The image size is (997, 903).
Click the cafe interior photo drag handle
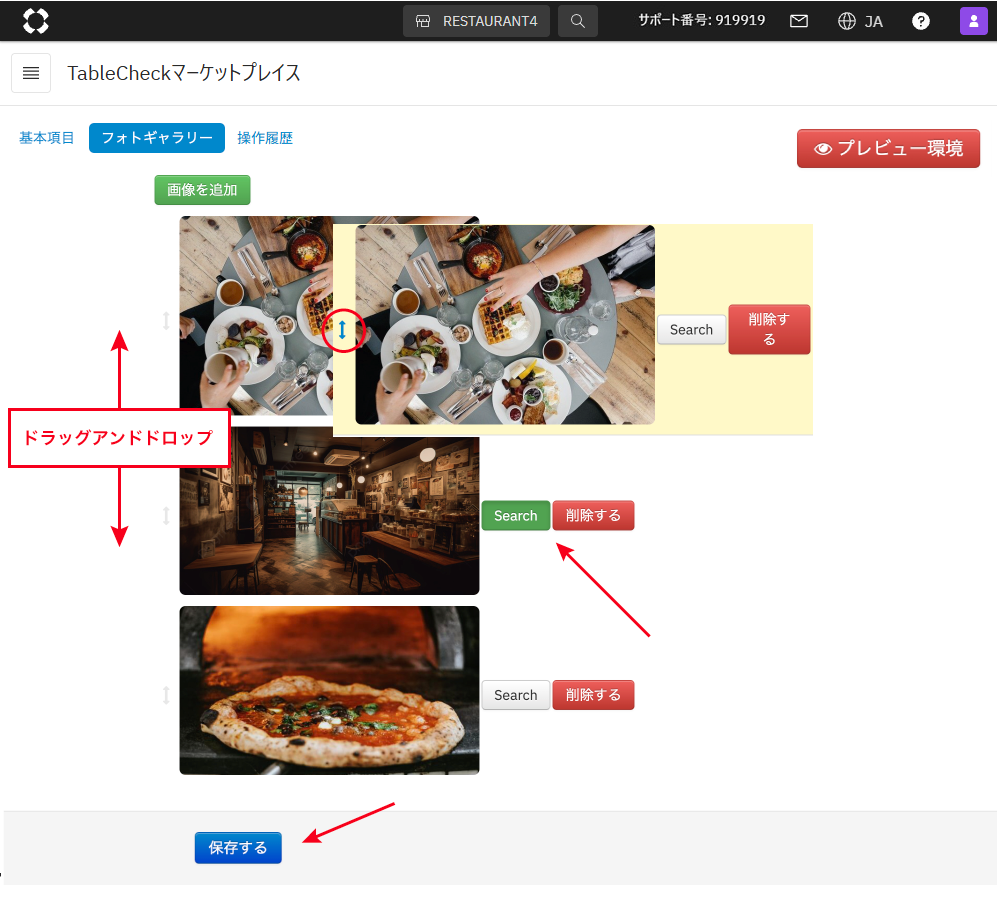pyautogui.click(x=166, y=515)
